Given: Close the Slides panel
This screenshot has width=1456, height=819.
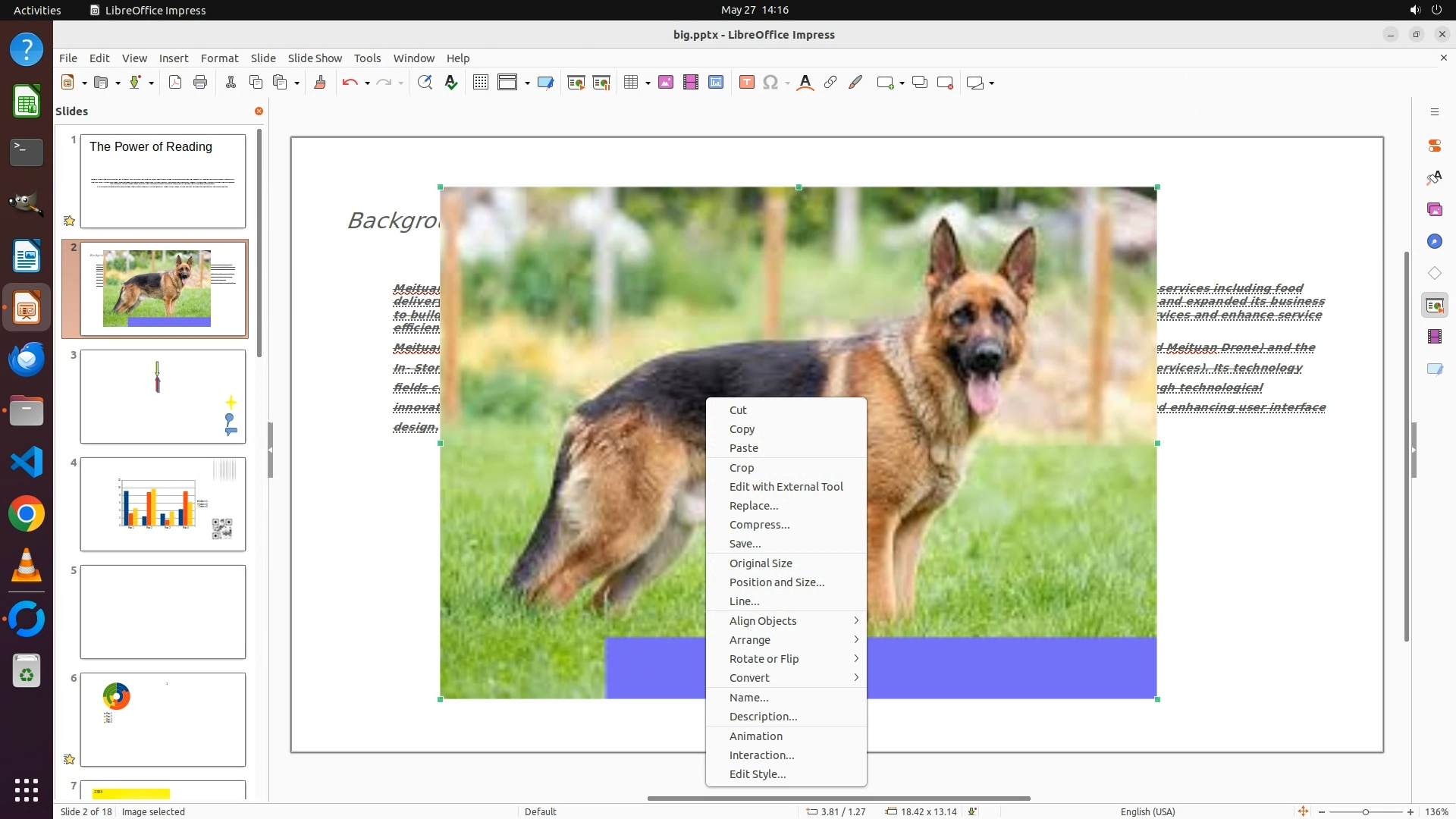Looking at the screenshot, I should (x=259, y=111).
